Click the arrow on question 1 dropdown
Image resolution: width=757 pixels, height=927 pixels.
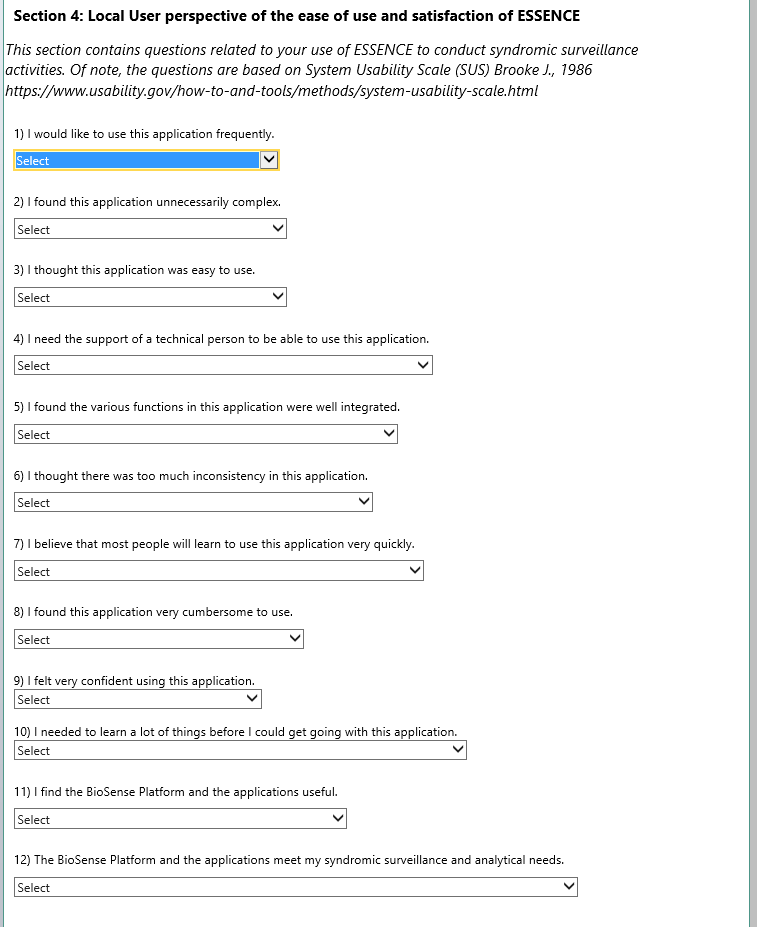(x=268, y=160)
